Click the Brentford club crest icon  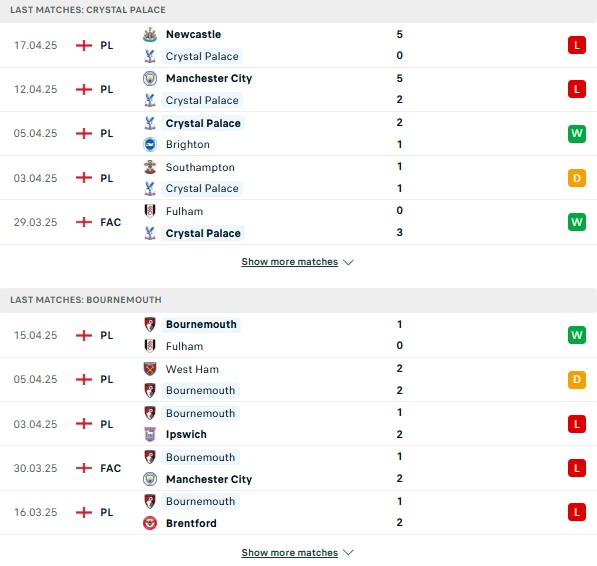click(x=150, y=523)
